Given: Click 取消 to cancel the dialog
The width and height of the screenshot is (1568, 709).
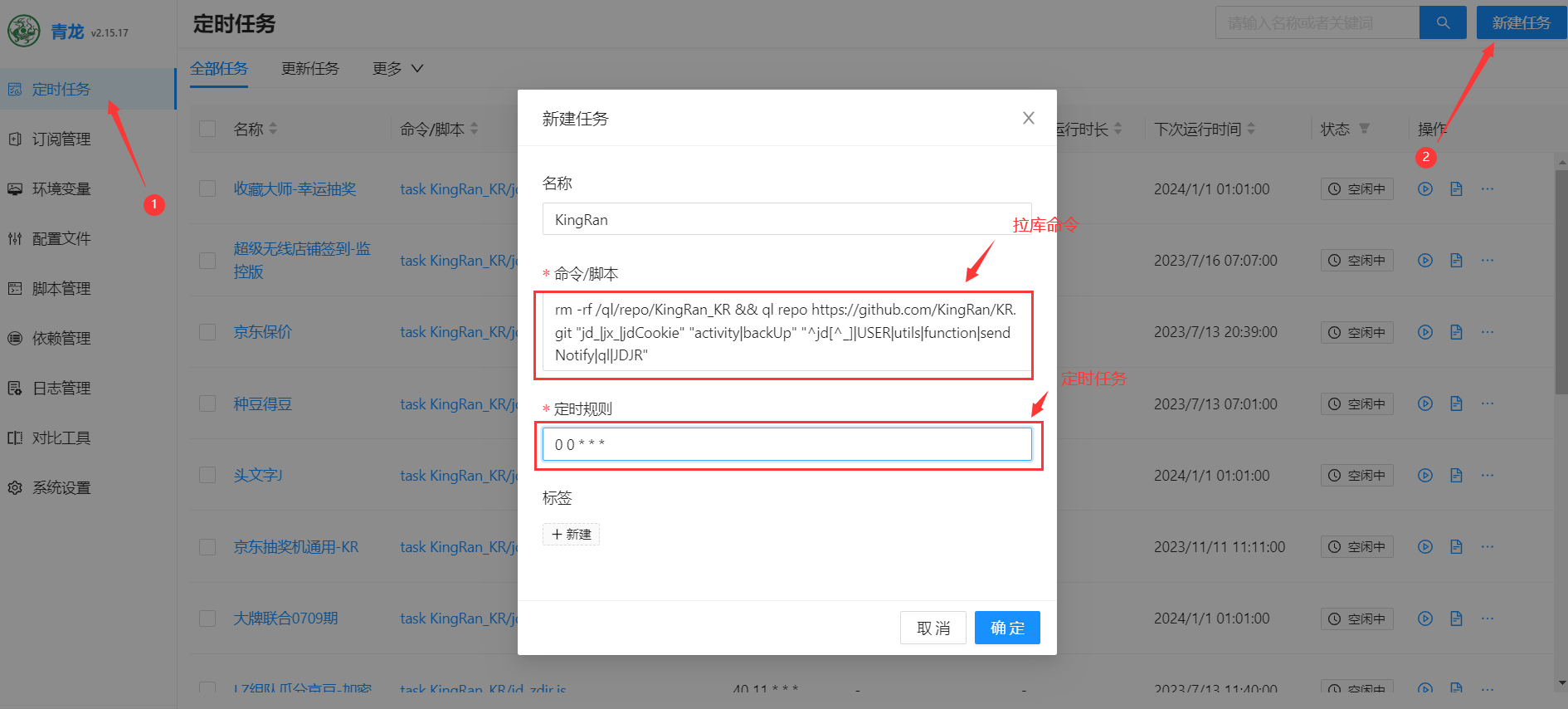Looking at the screenshot, I should (933, 628).
